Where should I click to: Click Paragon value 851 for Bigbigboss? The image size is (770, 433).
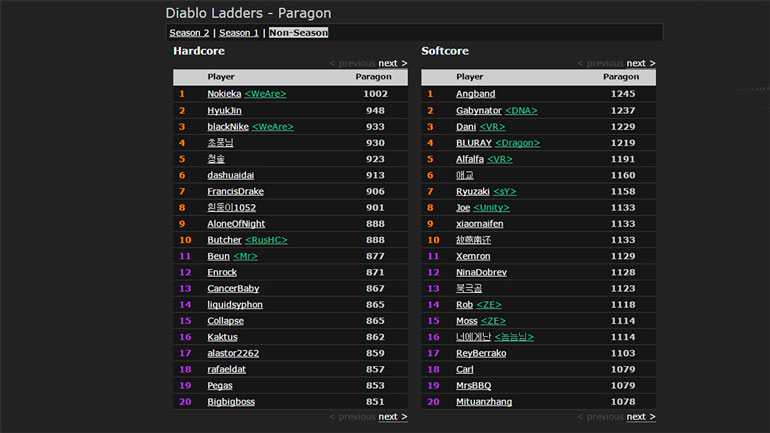pyautogui.click(x=375, y=402)
